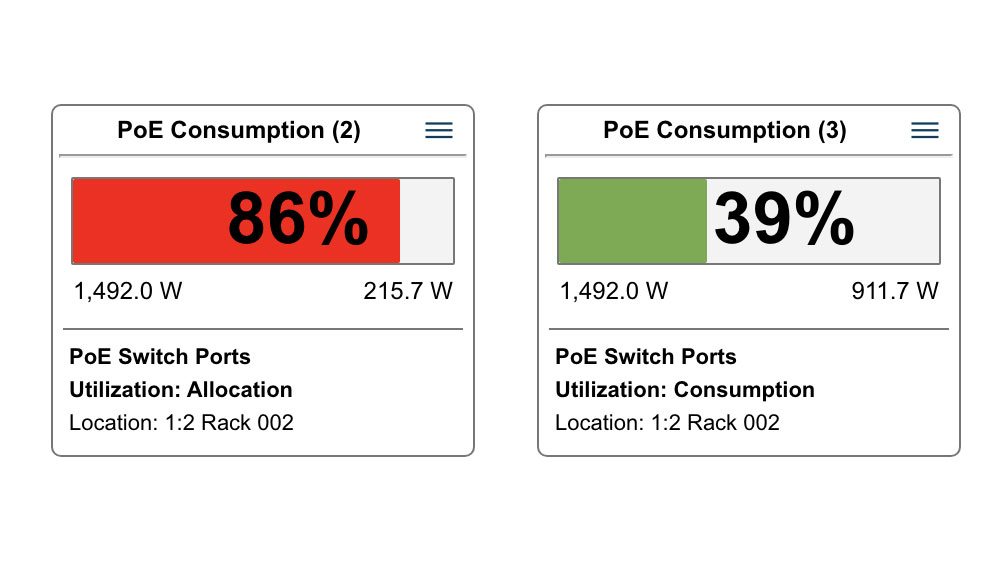Click the red 86% utilization bar

(x=150, y=221)
